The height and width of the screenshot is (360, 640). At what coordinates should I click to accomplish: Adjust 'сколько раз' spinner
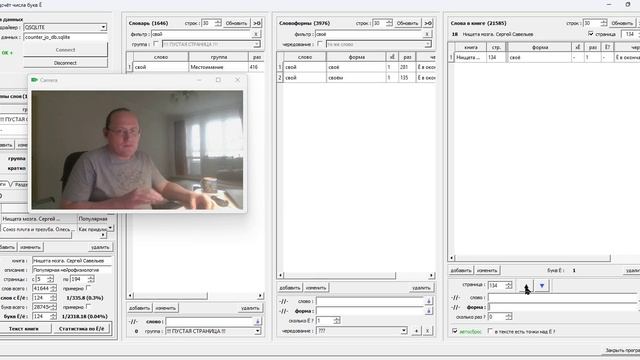509,317
